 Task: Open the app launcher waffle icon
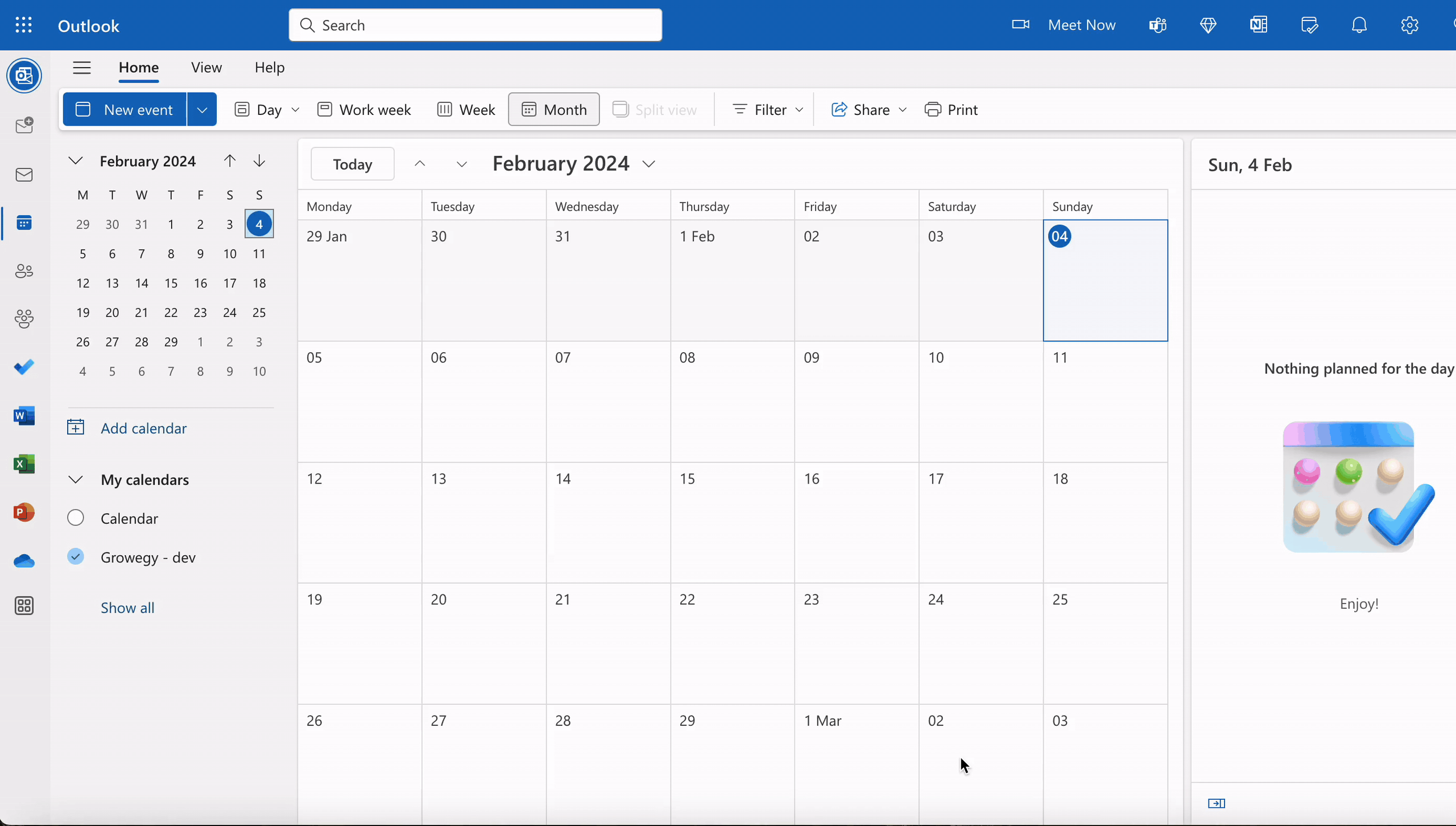click(23, 25)
